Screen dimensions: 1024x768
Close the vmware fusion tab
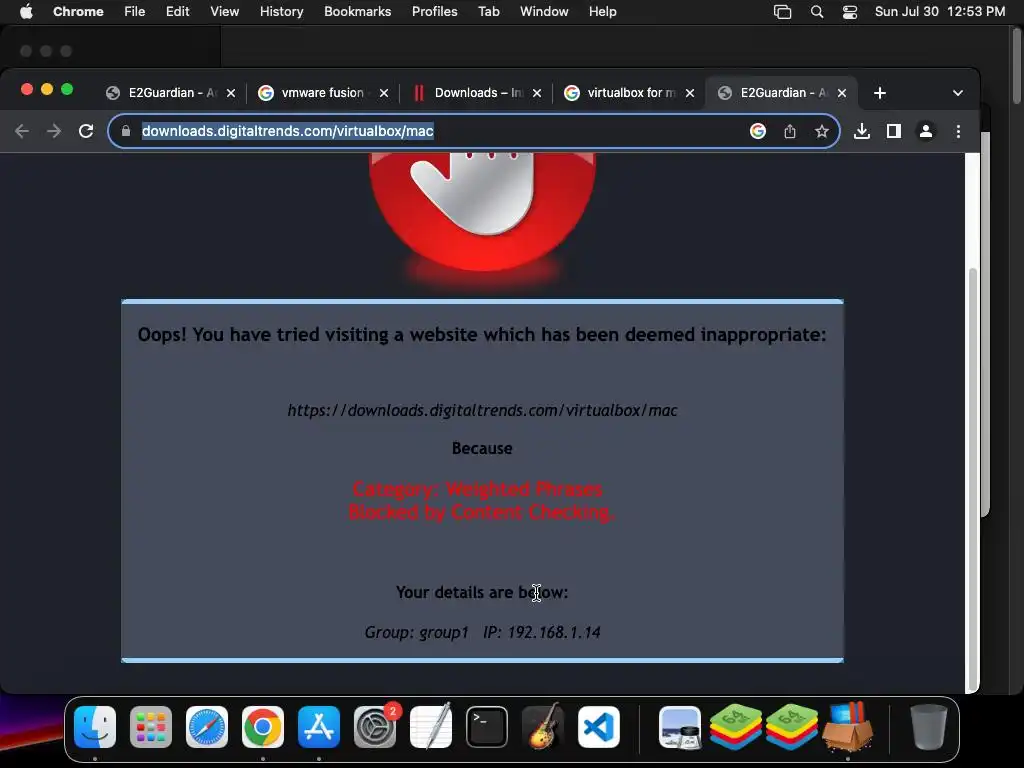click(384, 93)
